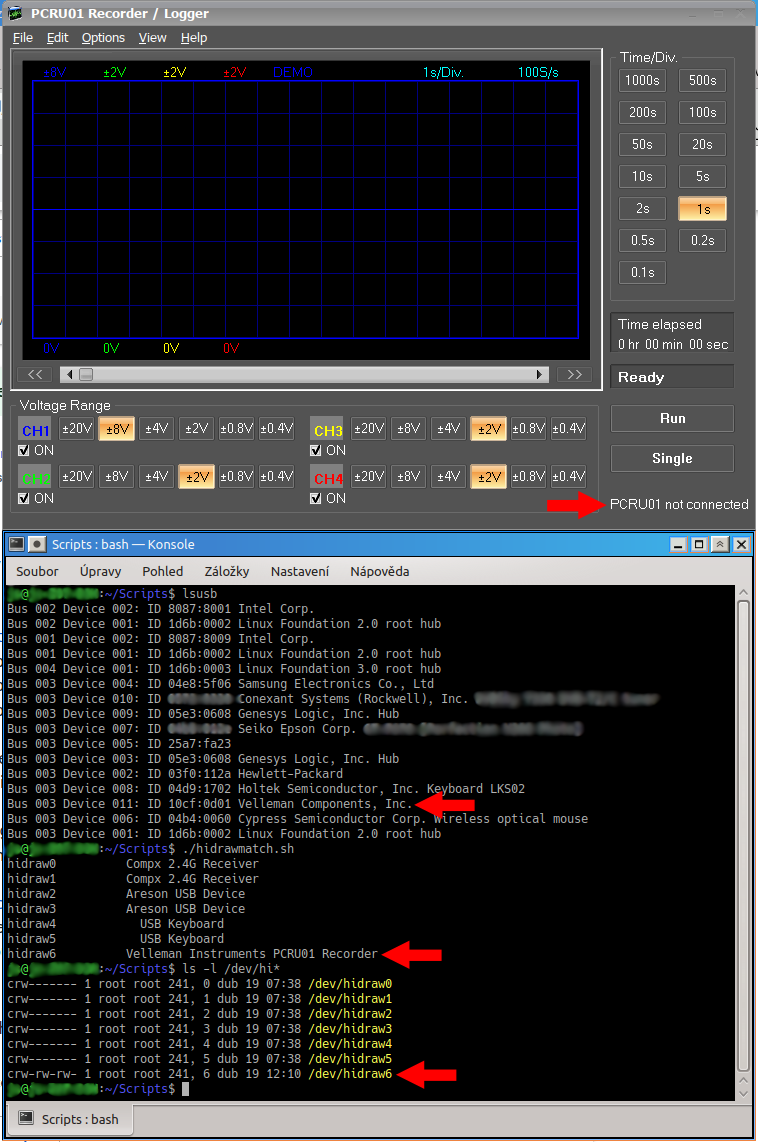This screenshot has height=1142, width=758.
Task: Set CH3 range to ±0.4V
Action: pyautogui.click(x=569, y=429)
